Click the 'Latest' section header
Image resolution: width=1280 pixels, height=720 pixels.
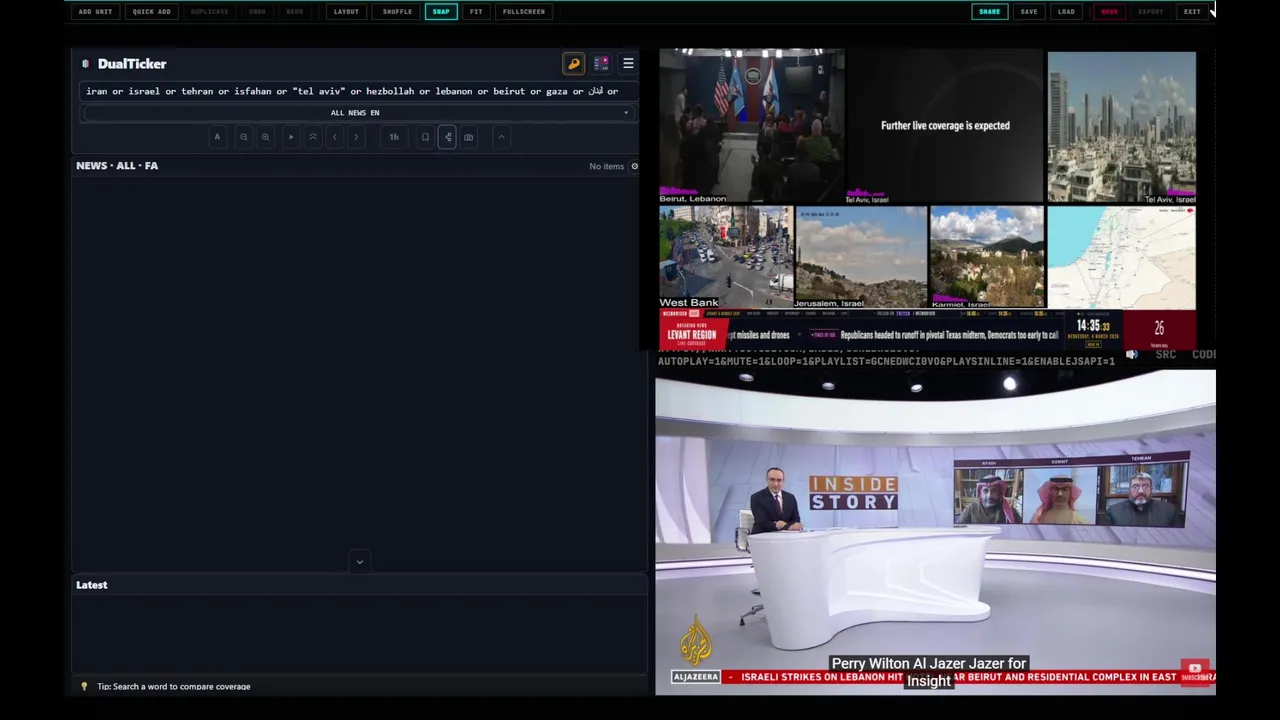pyautogui.click(x=92, y=585)
